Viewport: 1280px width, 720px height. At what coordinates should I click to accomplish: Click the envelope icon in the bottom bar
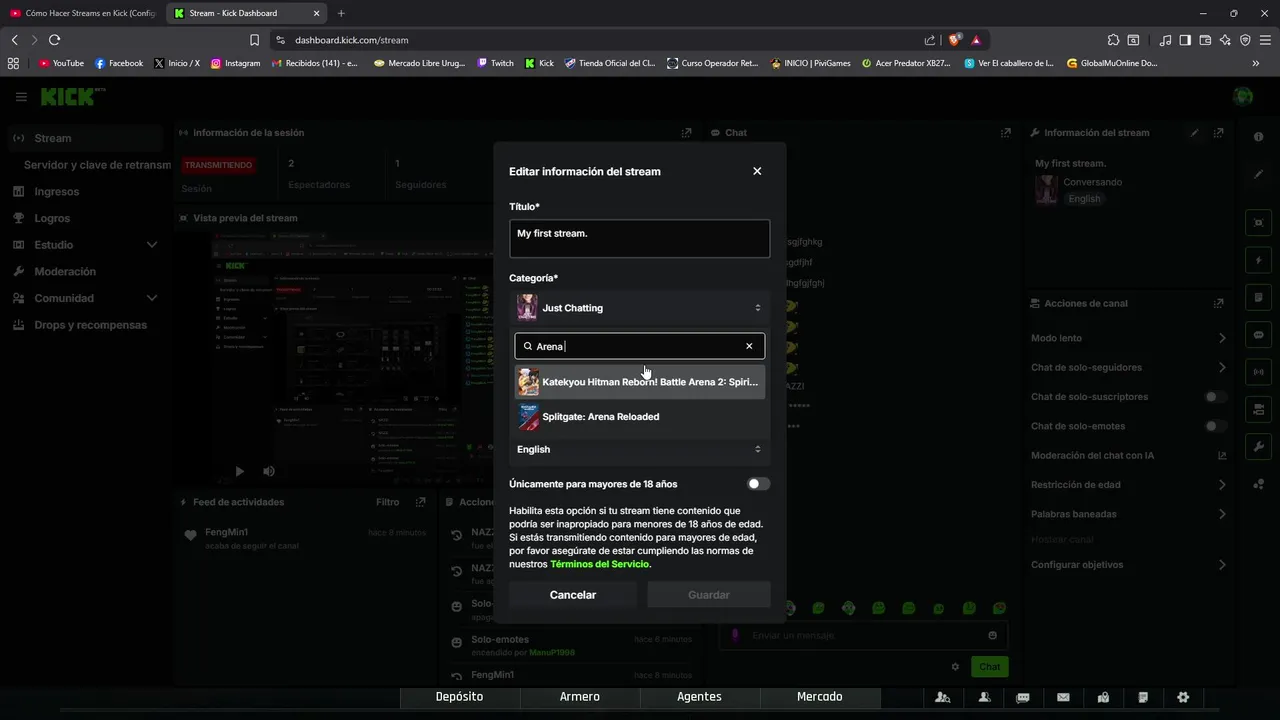pyautogui.click(x=1063, y=697)
